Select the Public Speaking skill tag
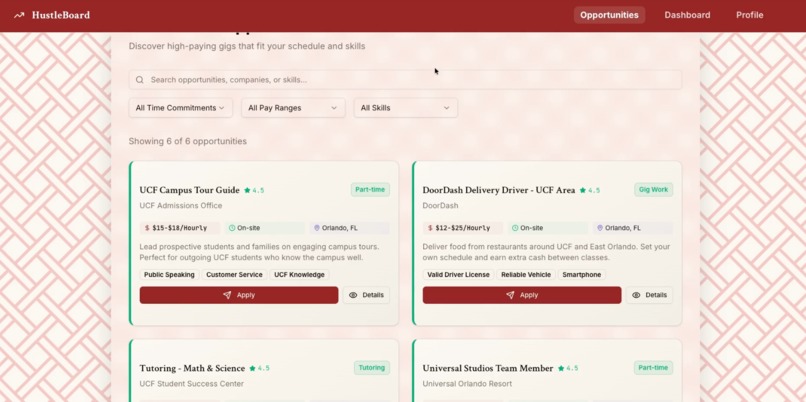 click(x=169, y=275)
